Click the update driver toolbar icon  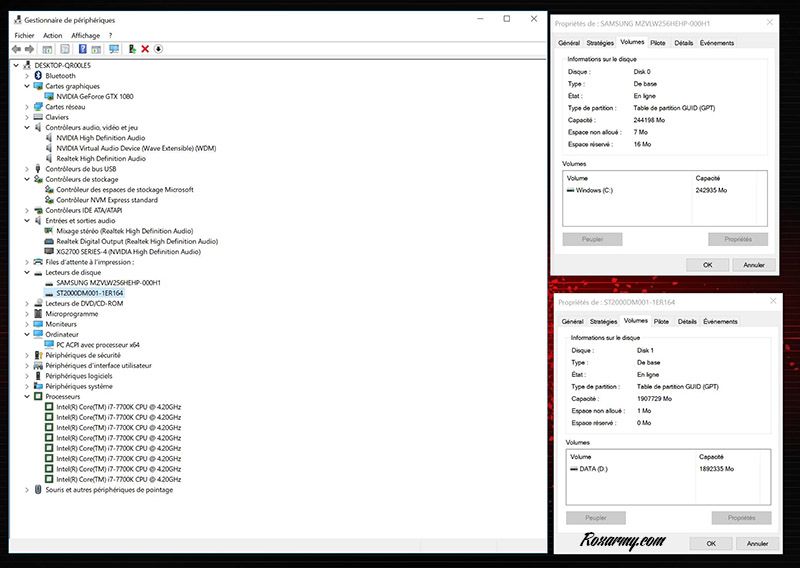pyautogui.click(x=131, y=48)
